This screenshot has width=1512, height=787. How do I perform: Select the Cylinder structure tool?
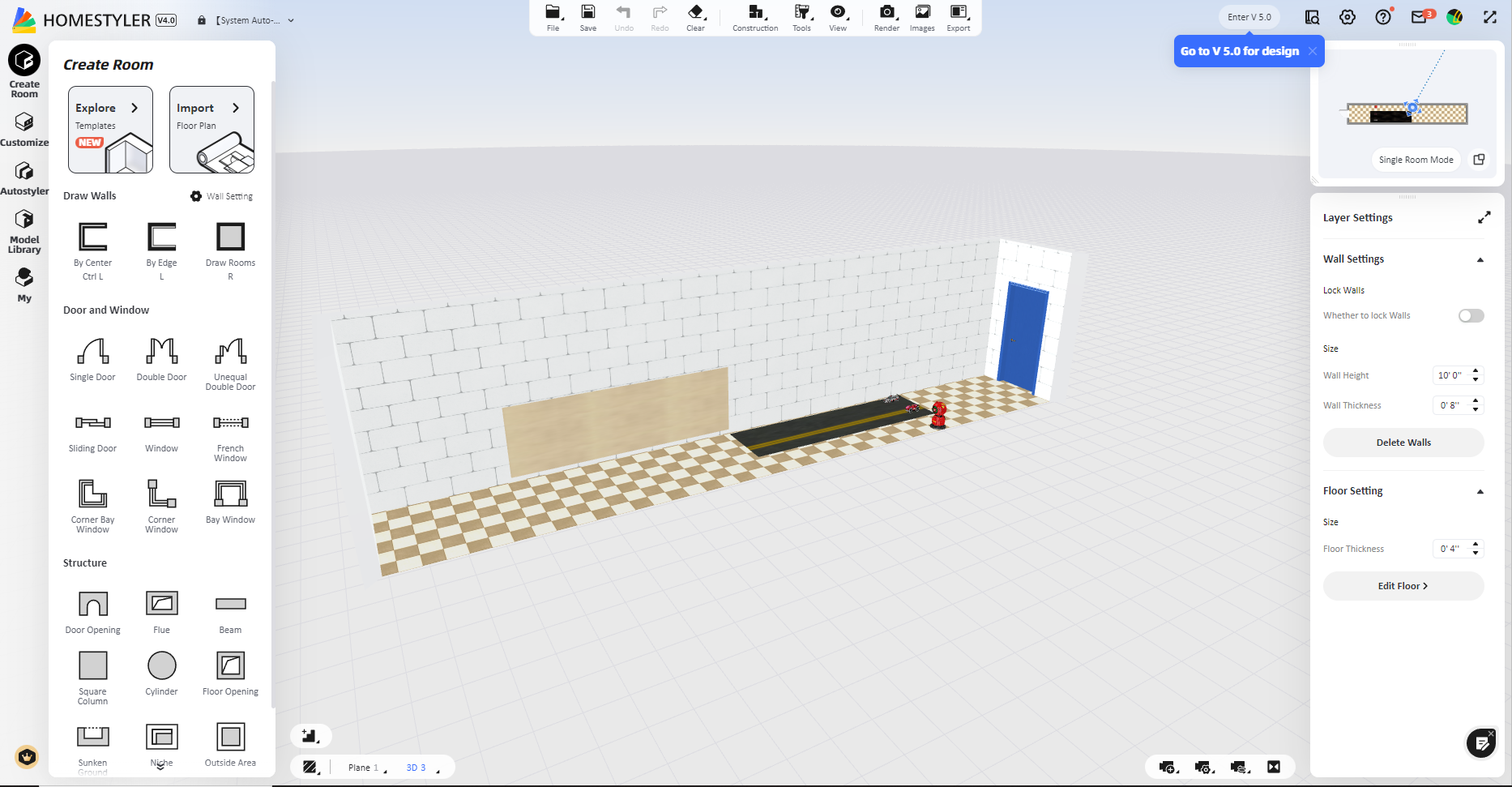point(161,666)
